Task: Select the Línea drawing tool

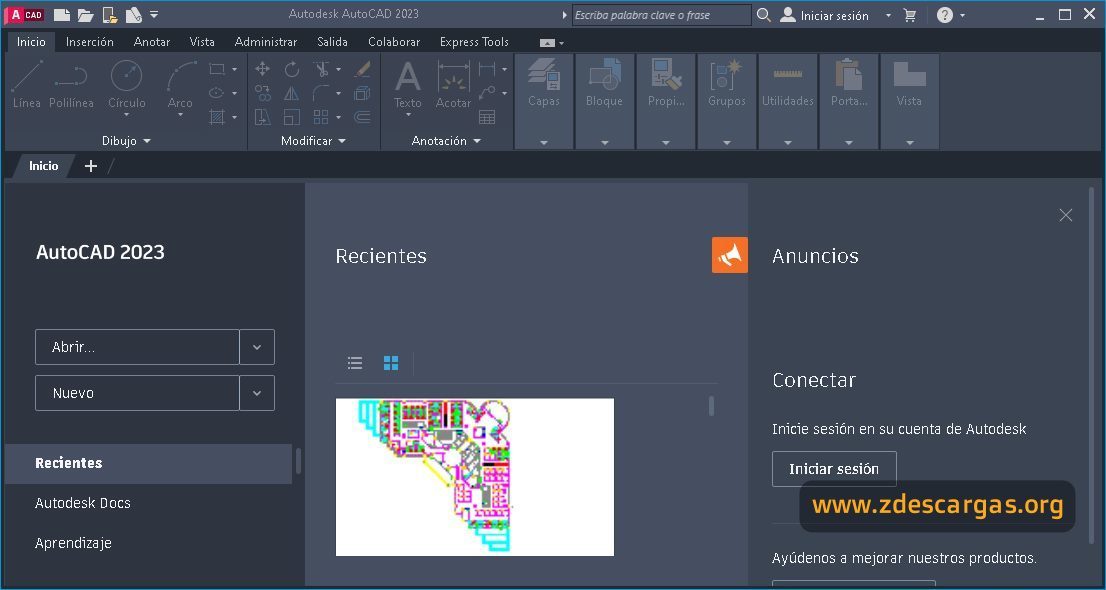Action: click(27, 85)
